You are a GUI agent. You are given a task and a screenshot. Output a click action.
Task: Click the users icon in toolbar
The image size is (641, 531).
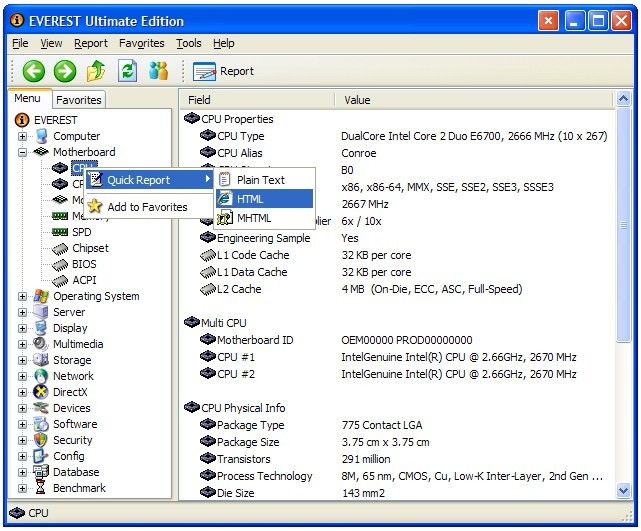(158, 71)
